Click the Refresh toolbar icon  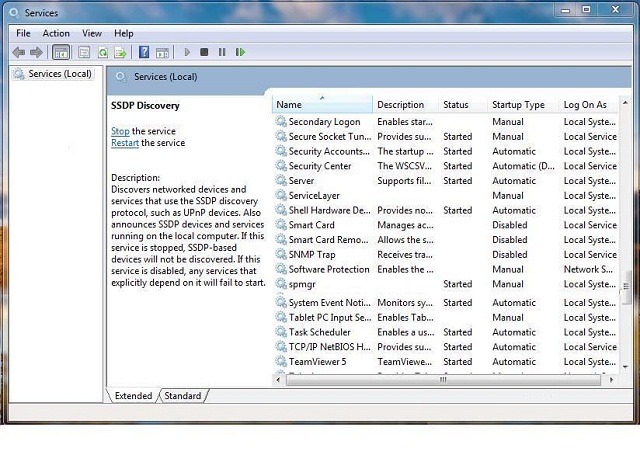click(102, 52)
